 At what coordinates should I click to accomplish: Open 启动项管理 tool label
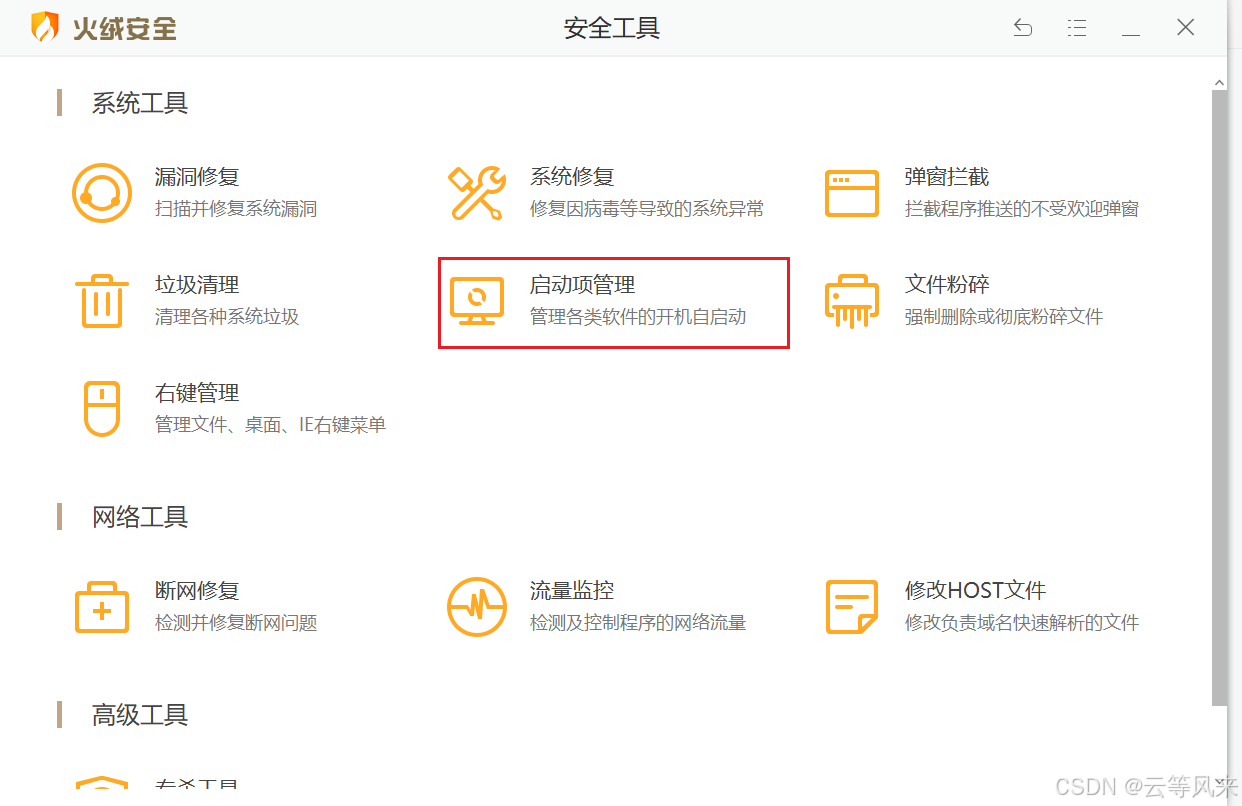(x=582, y=285)
